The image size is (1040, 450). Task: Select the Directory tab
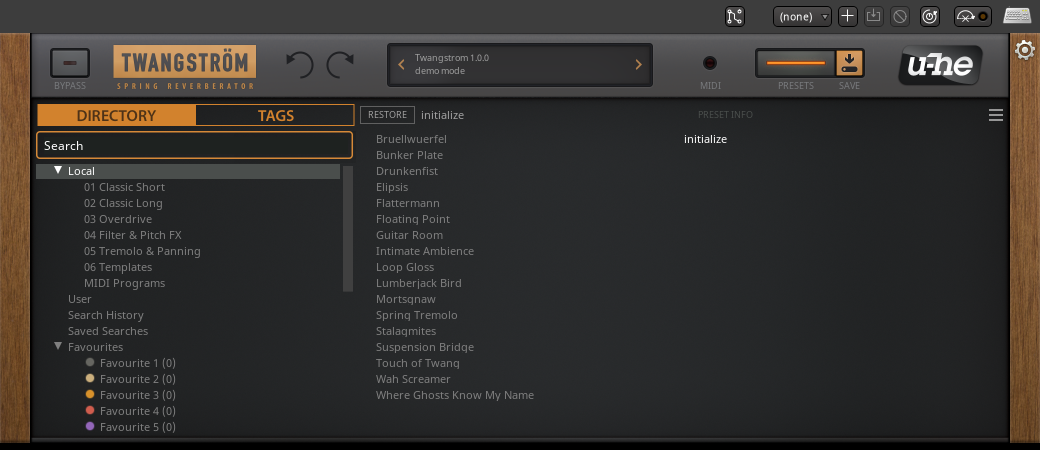pyautogui.click(x=116, y=115)
